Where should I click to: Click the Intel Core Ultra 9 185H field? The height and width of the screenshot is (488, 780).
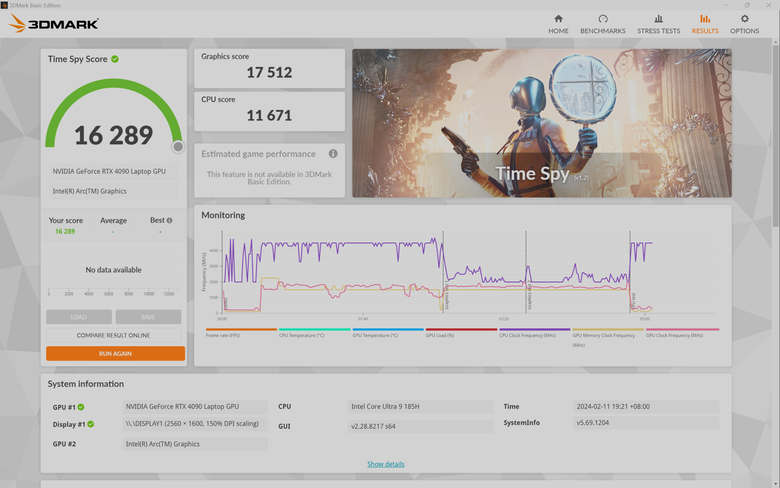[x=420, y=406]
